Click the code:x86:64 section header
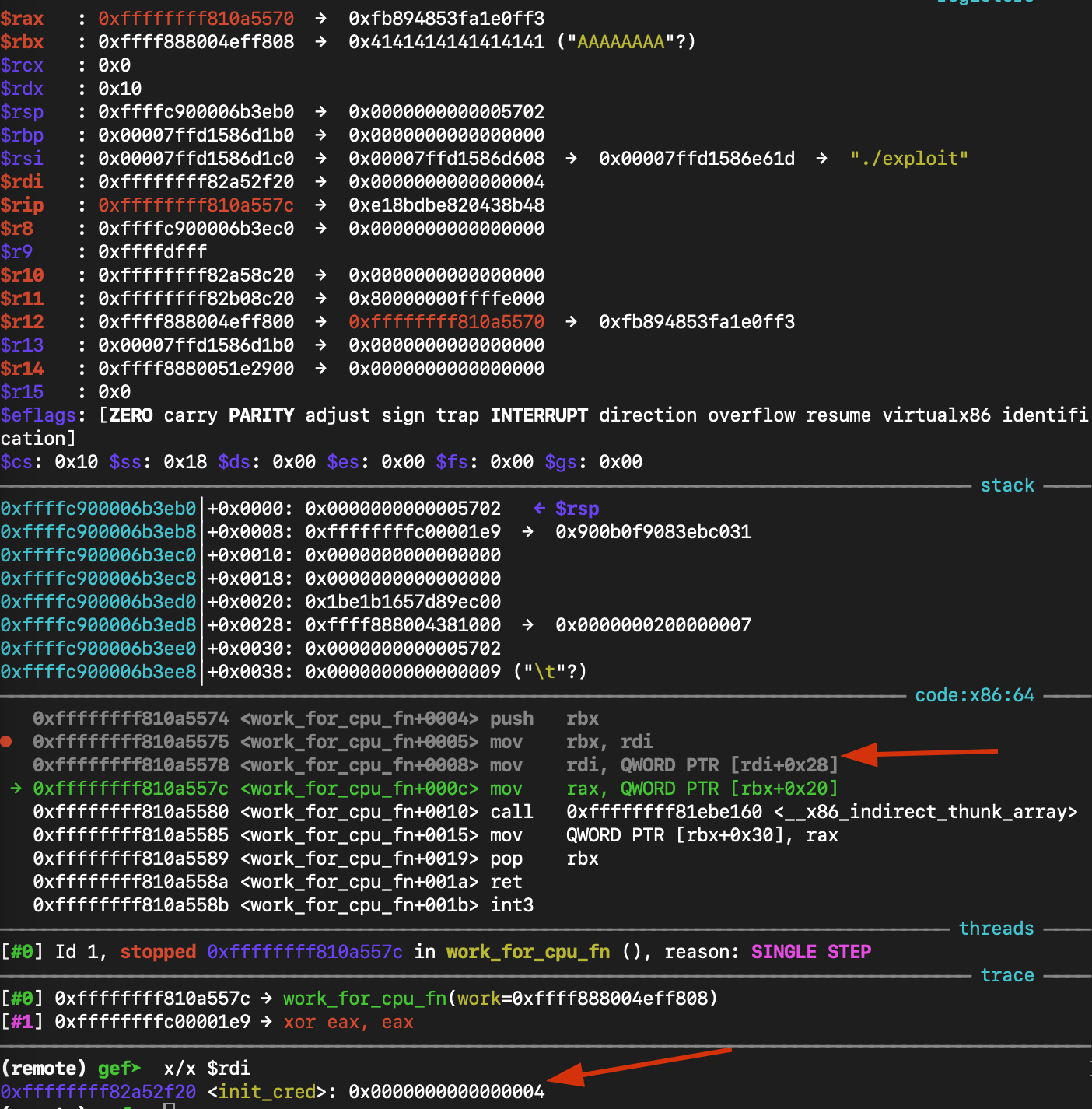The height and width of the screenshot is (1109, 1092). coord(974,695)
